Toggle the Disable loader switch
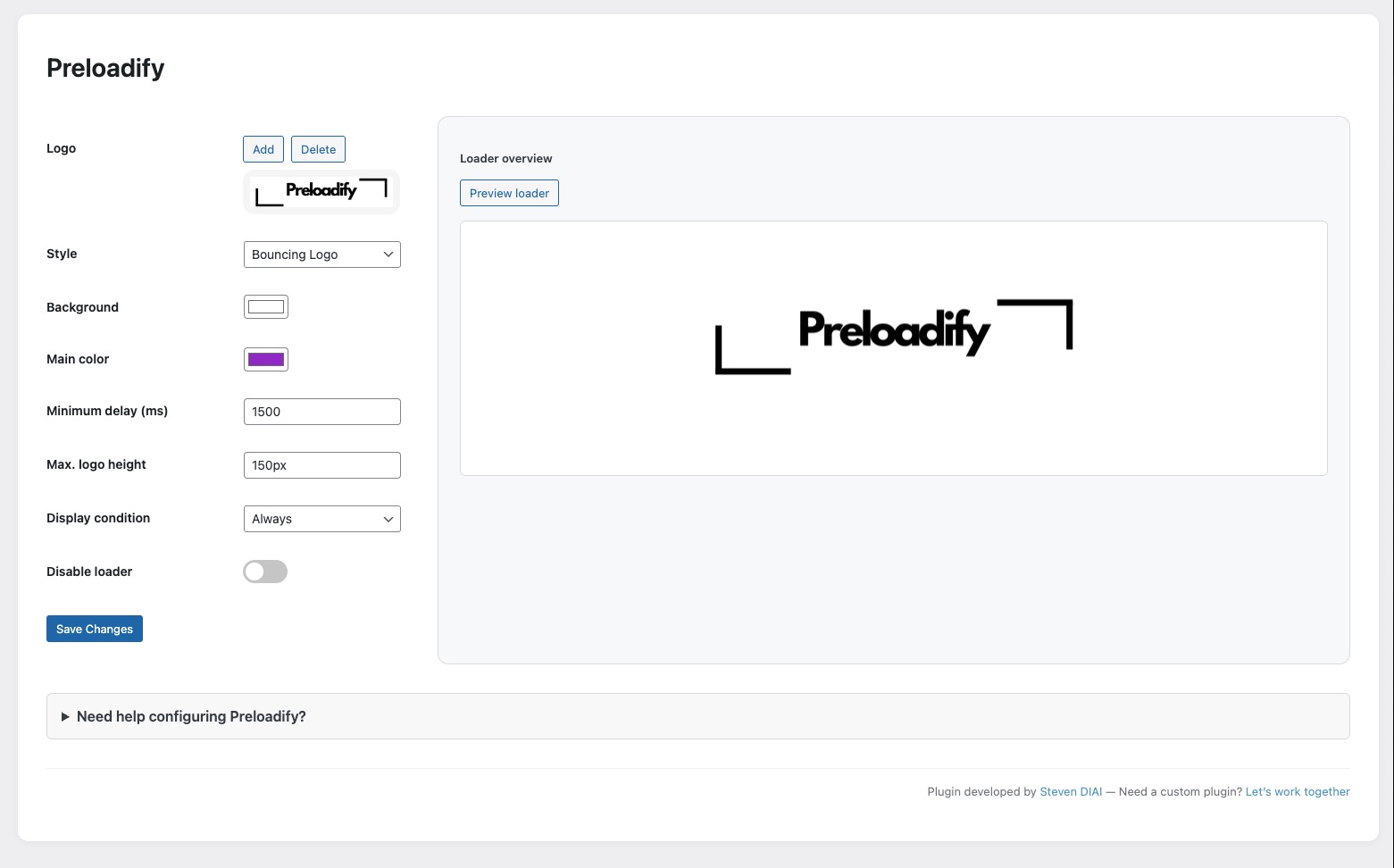Screen dimensions: 1394x868 coord(265,572)
